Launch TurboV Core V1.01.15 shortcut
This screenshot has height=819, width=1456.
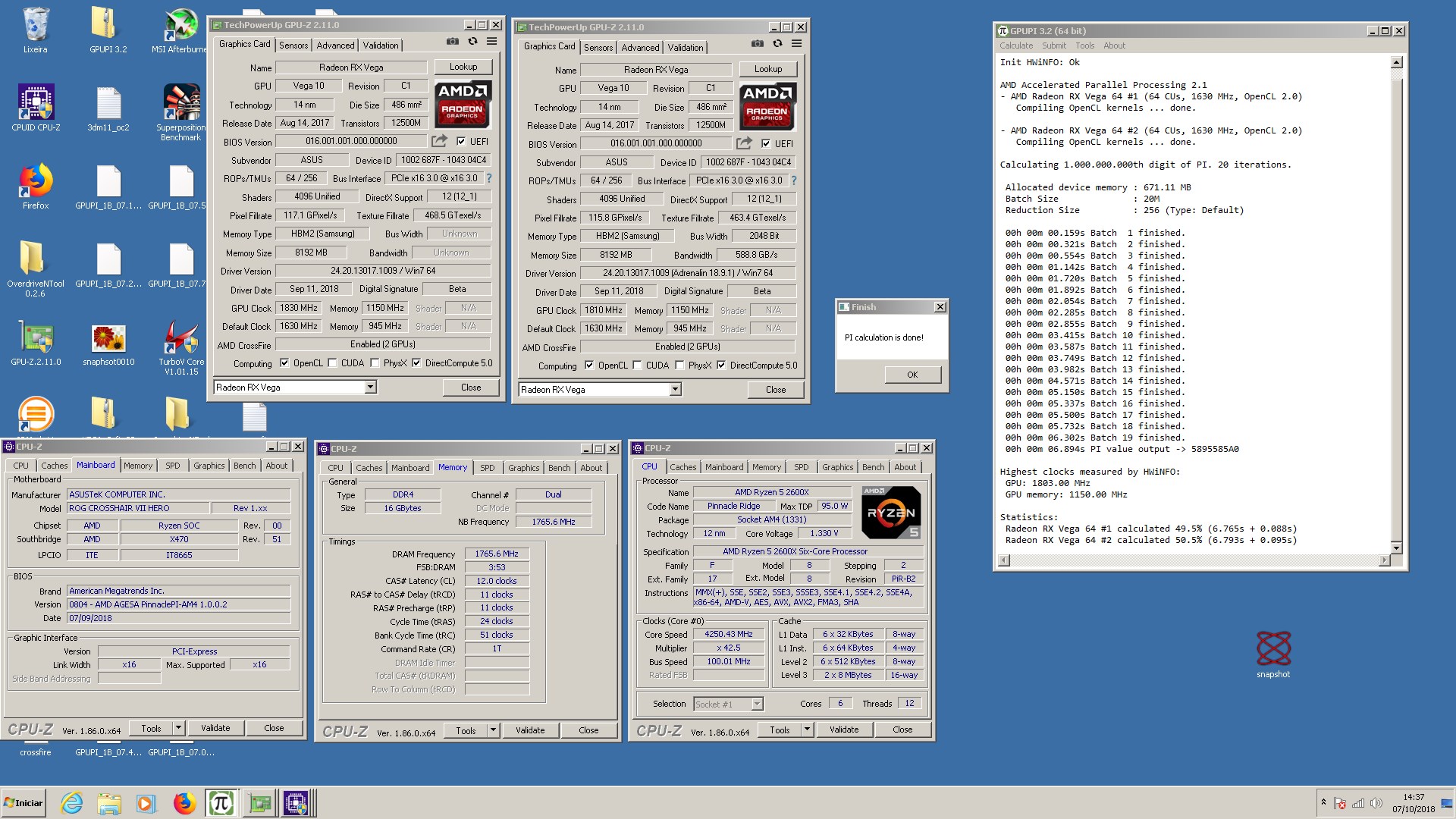(x=180, y=347)
